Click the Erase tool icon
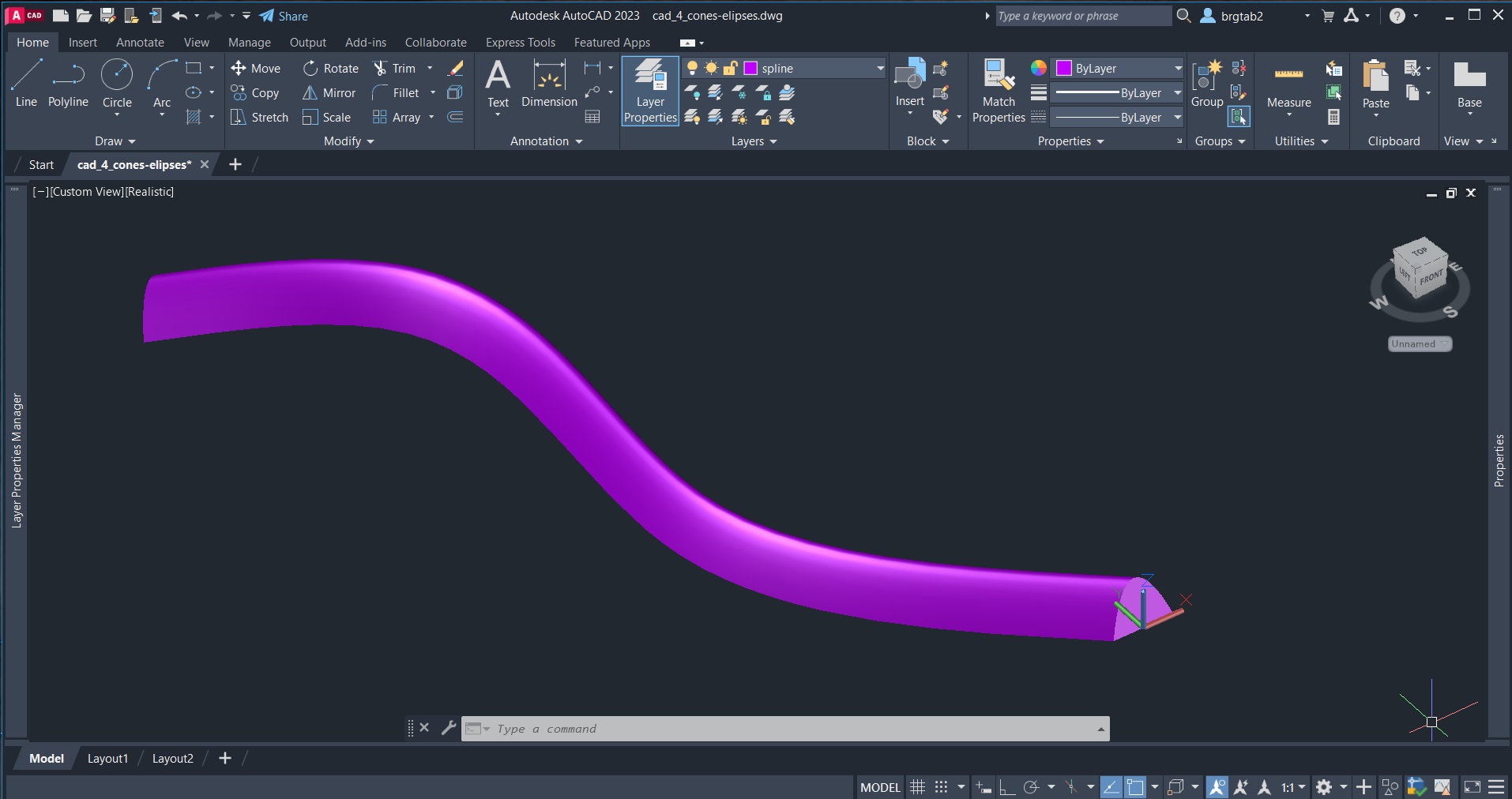1512x799 pixels. (456, 69)
